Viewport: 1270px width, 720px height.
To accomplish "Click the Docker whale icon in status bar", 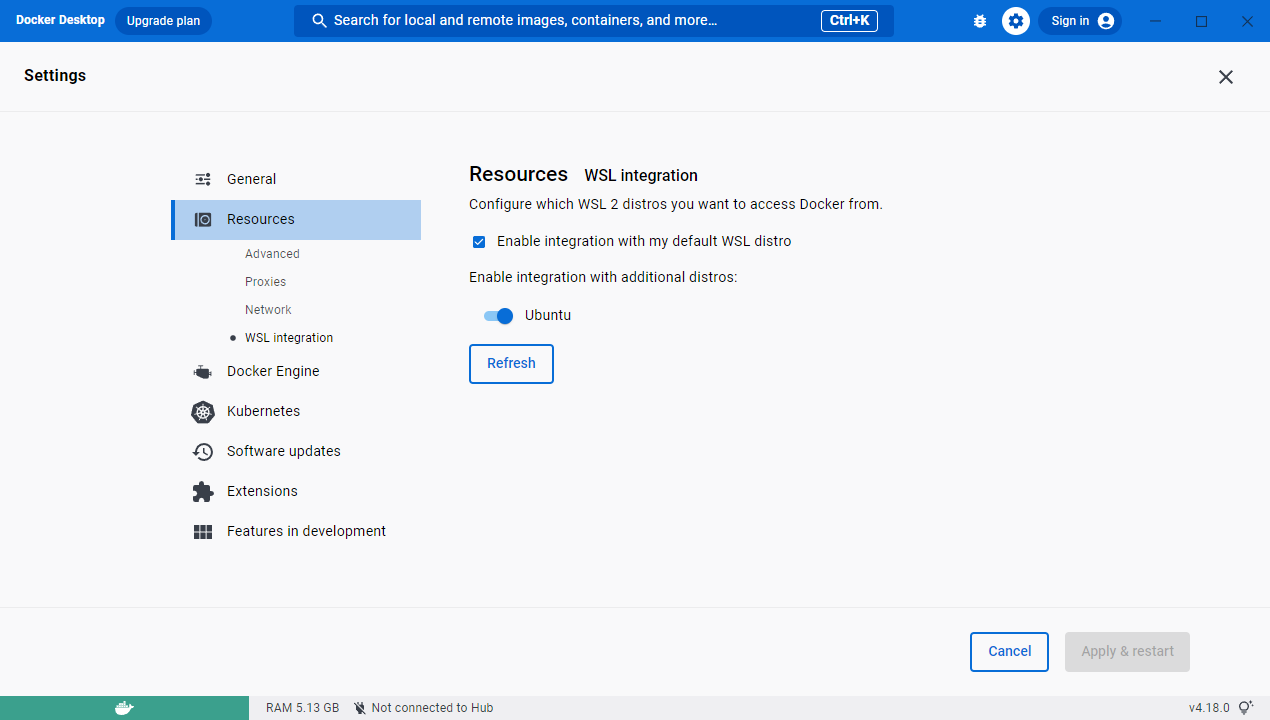I will pyautogui.click(x=124, y=707).
